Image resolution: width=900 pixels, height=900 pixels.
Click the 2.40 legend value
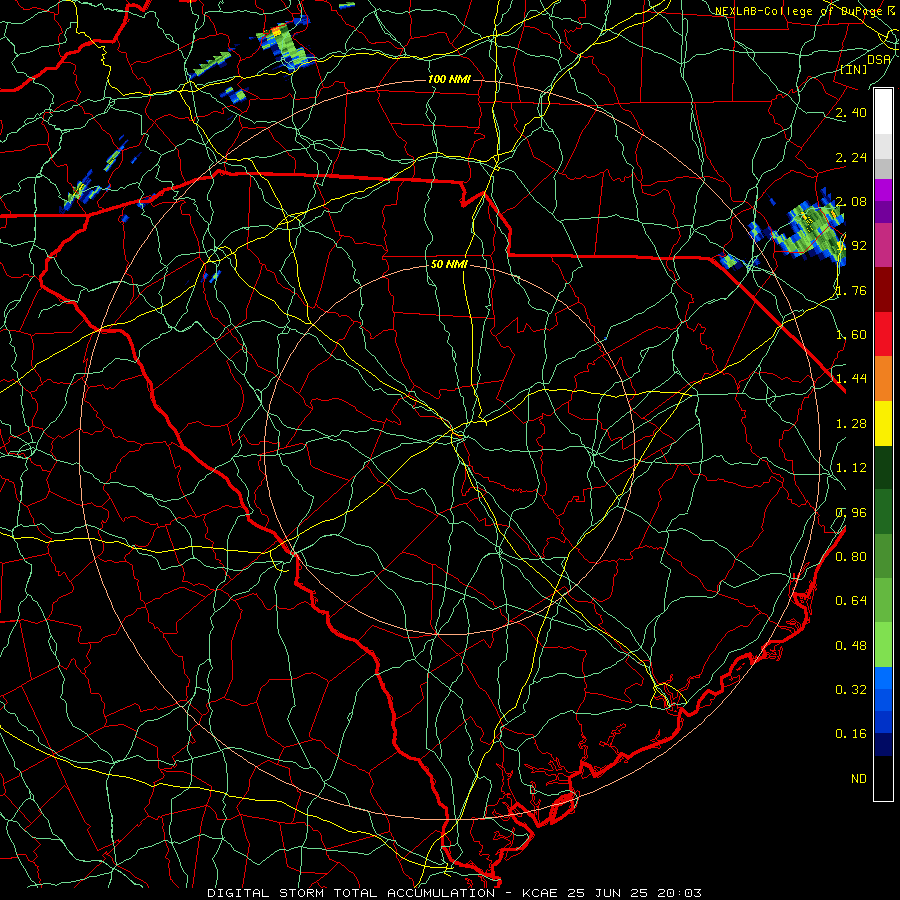[x=851, y=112]
